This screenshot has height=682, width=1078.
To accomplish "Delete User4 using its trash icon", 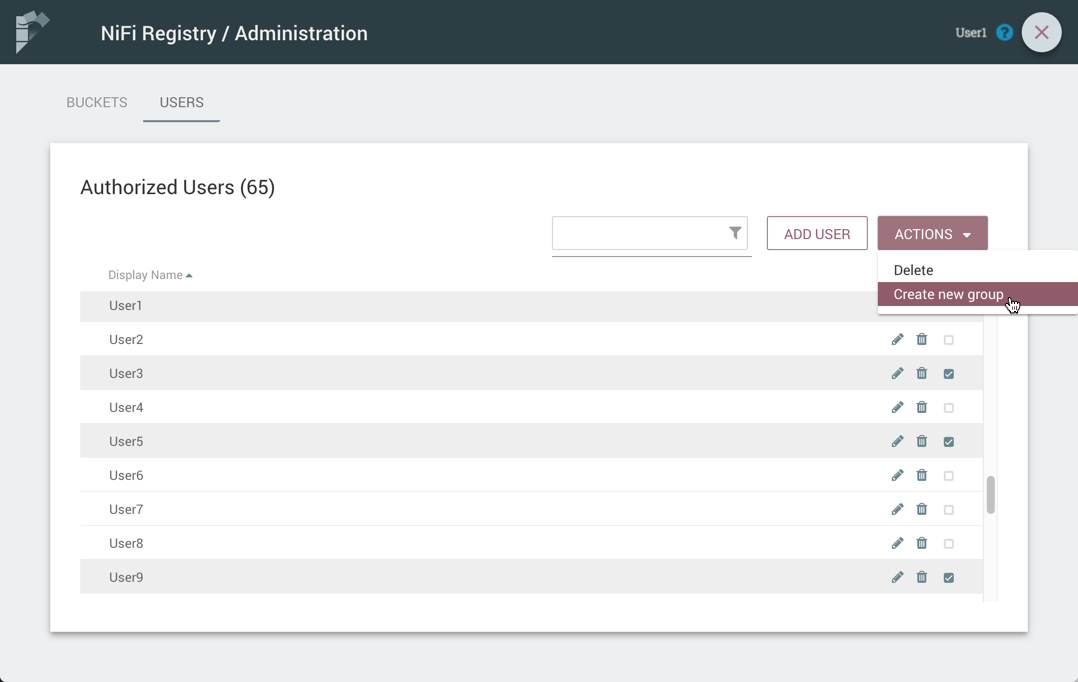I will pos(922,408).
